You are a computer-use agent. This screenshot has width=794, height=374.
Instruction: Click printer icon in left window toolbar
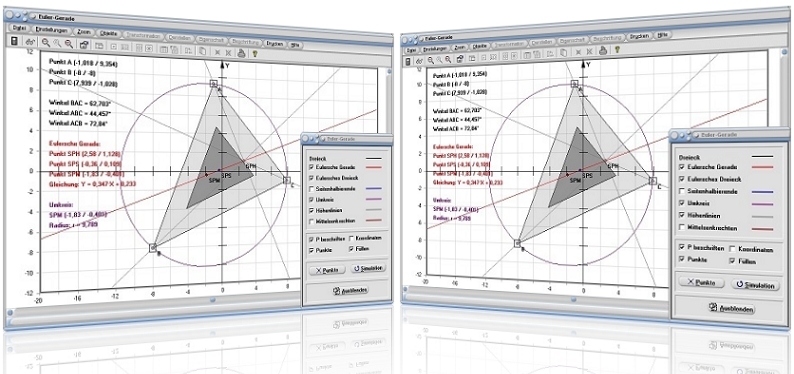pyautogui.click(x=242, y=52)
